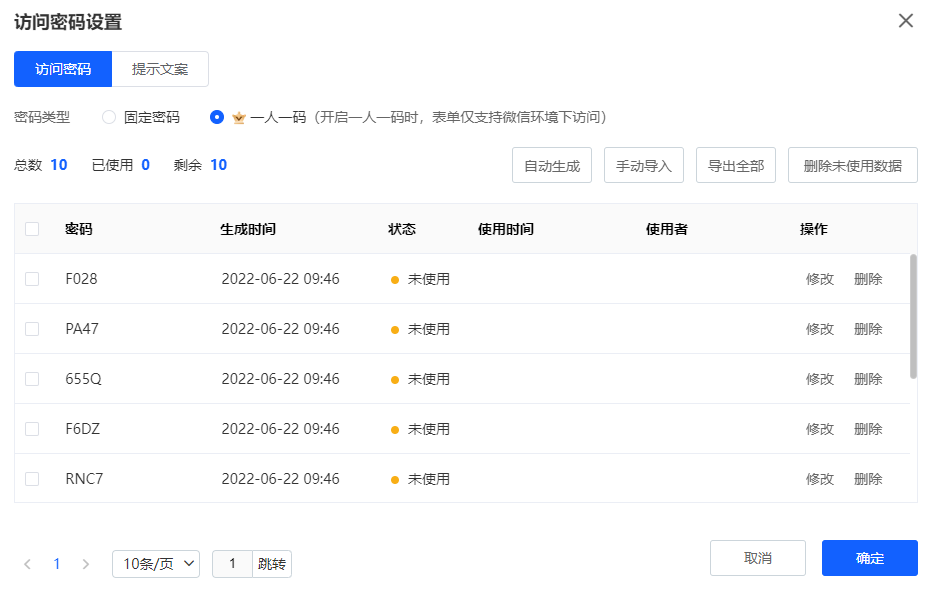Click the 手动导入 button

643,166
